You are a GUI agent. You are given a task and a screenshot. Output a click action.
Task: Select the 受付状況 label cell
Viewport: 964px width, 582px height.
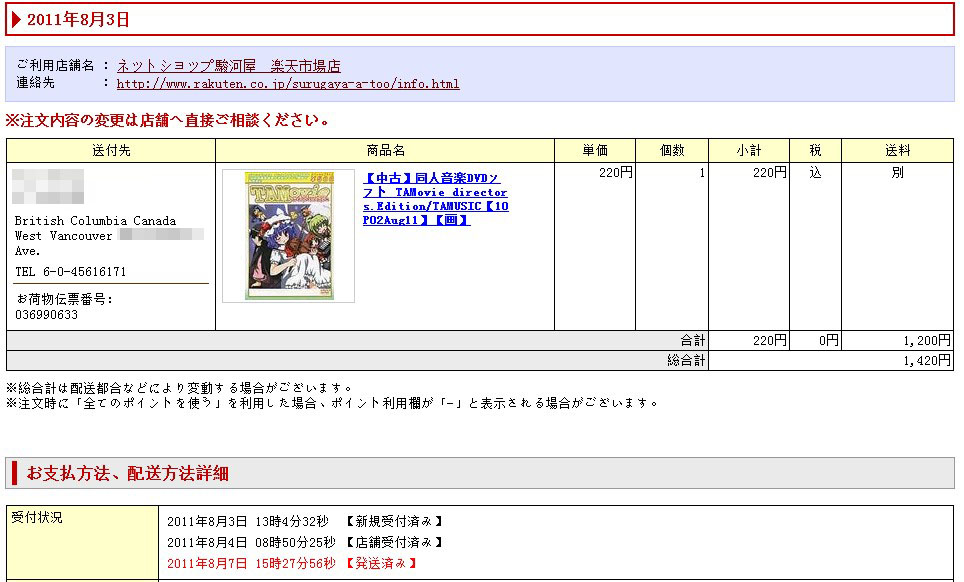pos(38,518)
